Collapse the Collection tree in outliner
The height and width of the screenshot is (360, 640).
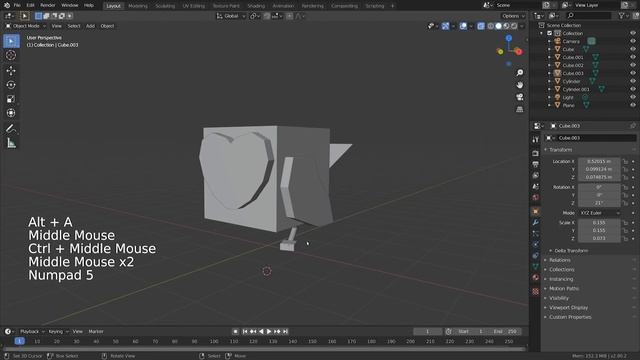tap(542, 33)
